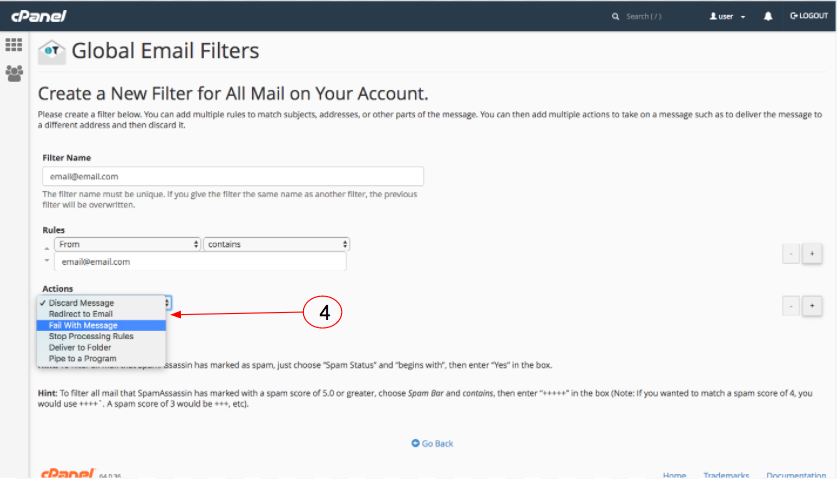Open the Documentation footer link
Viewport: 837px width, 479px height.
[796, 475]
